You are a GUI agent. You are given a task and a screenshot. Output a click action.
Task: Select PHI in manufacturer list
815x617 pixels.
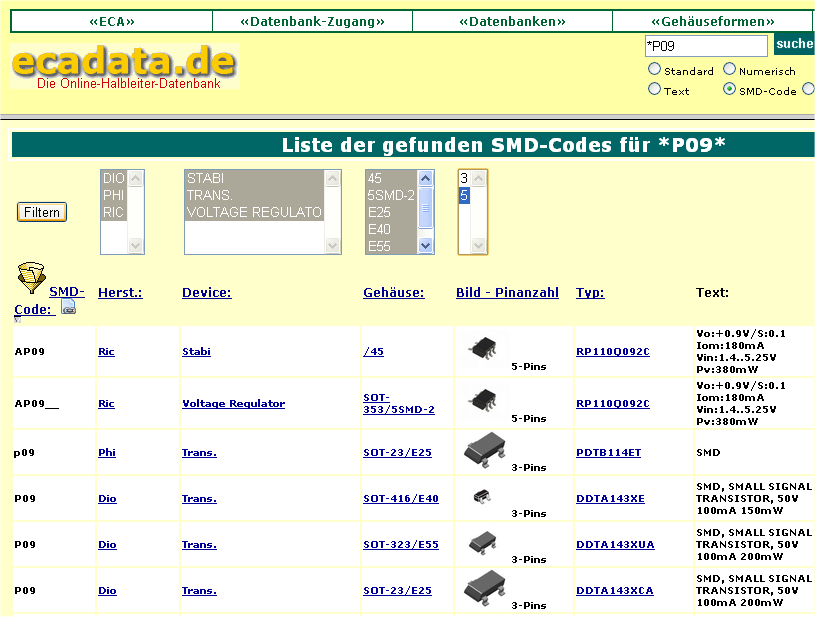(114, 195)
